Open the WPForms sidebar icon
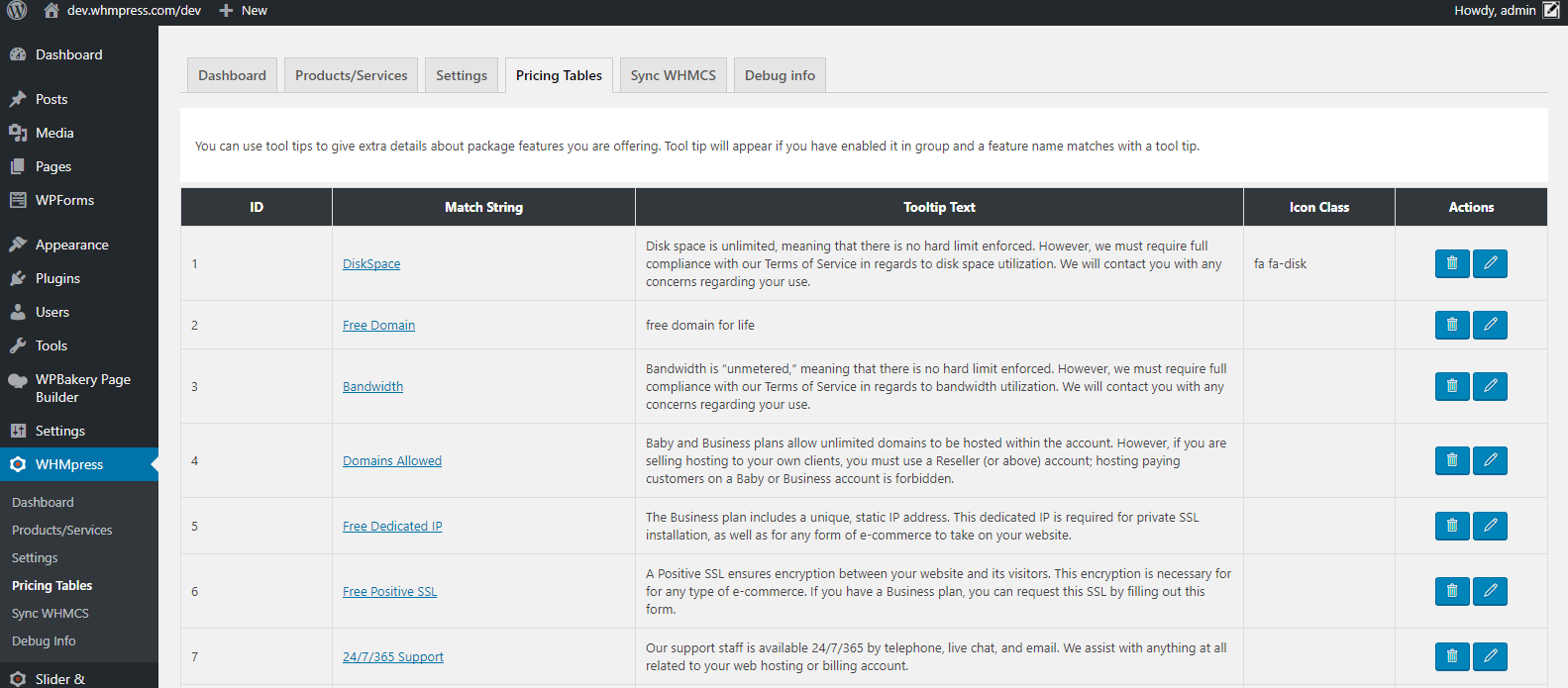The image size is (1568, 688). click(18, 200)
